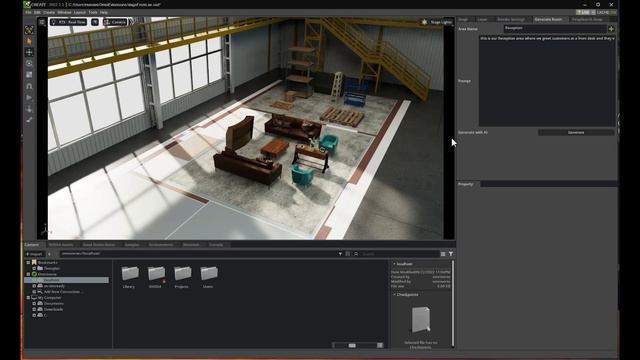Open the Window menu
The image size is (640, 360).
click(x=64, y=13)
